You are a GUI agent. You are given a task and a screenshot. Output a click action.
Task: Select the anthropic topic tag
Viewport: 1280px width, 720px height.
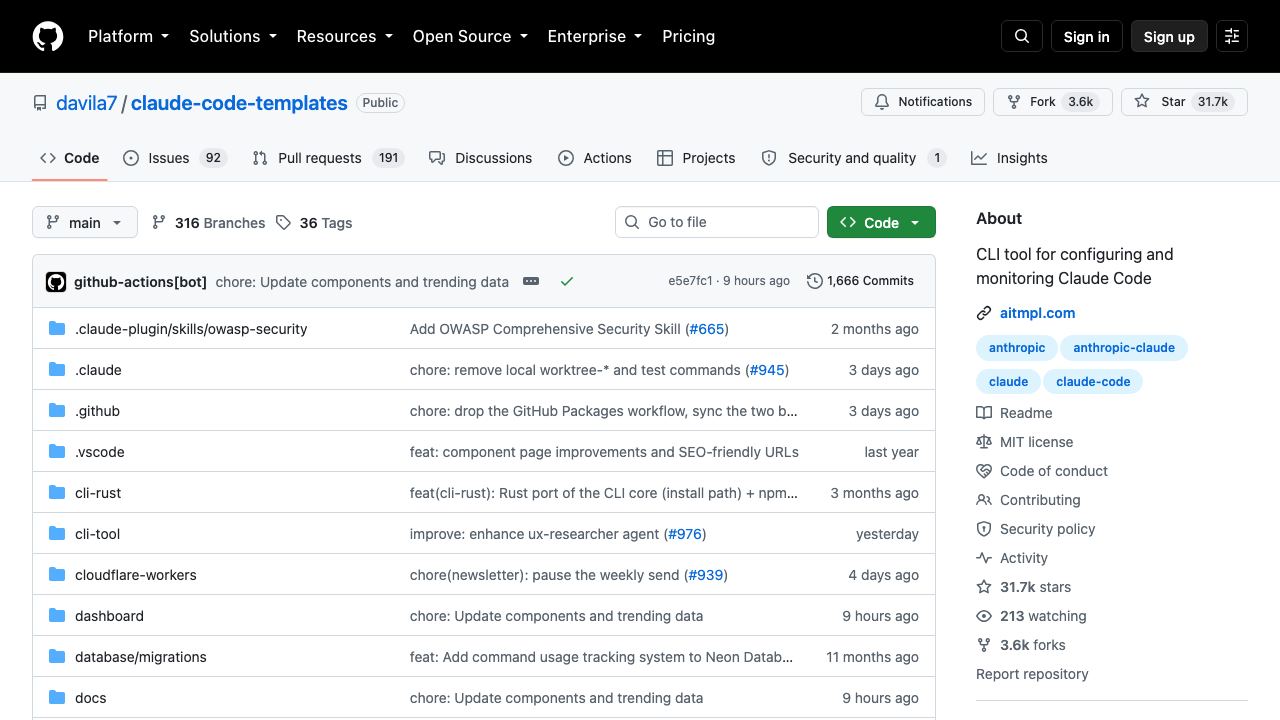pos(1017,348)
